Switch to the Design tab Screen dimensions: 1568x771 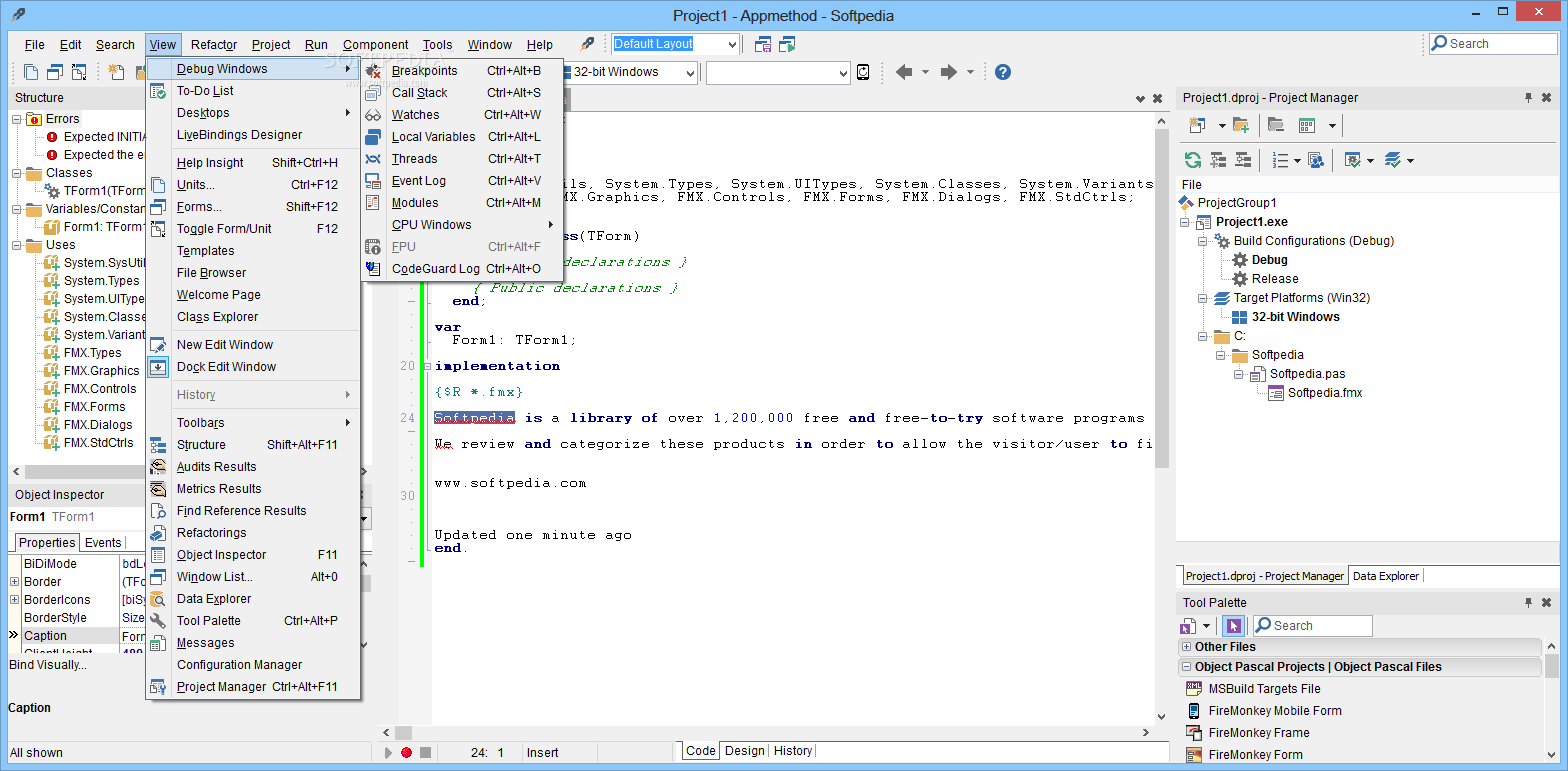pos(744,751)
